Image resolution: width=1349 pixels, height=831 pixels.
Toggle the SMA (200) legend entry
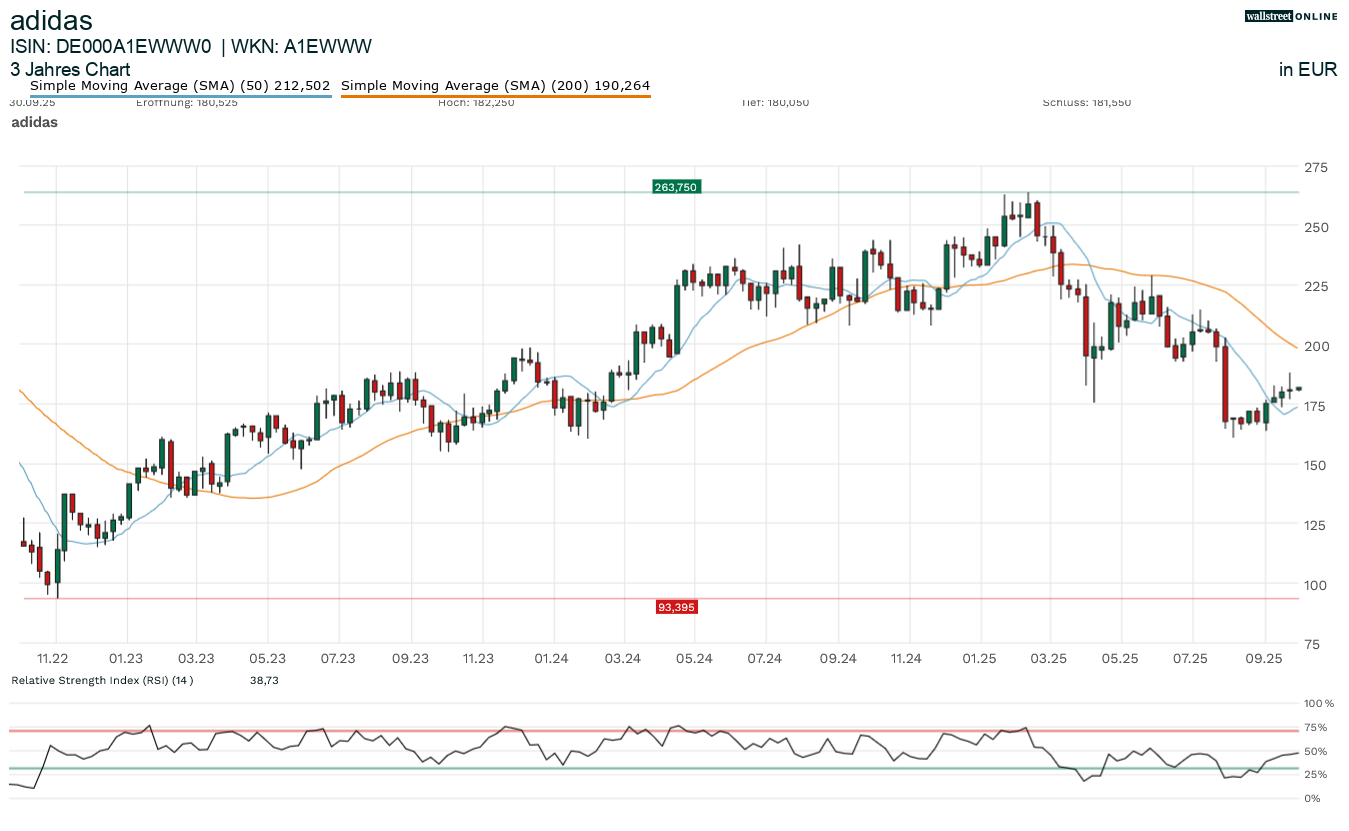[495, 86]
